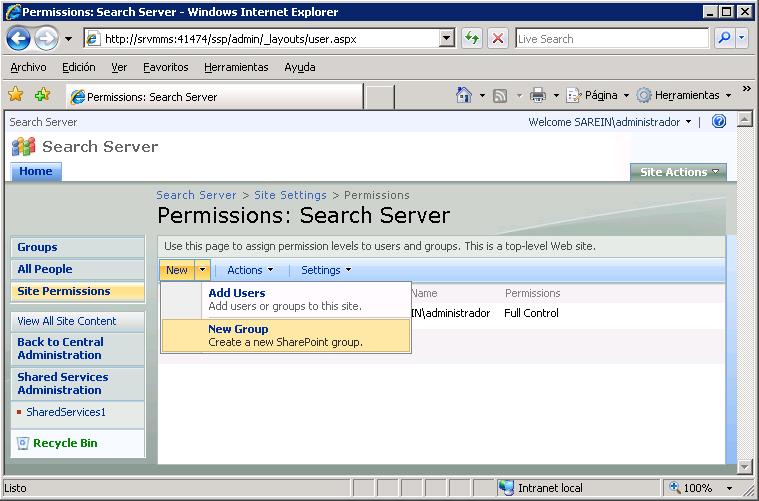The width and height of the screenshot is (759, 501).
Task: Click Permissions column header
Action: click(x=532, y=293)
